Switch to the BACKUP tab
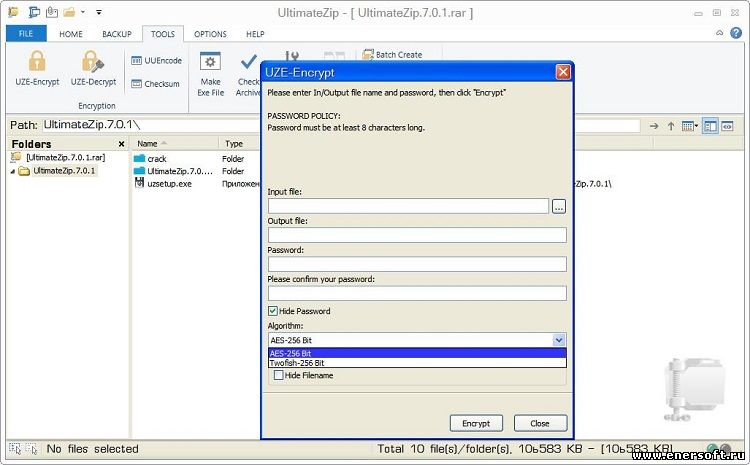This screenshot has height=465, width=750. [x=117, y=34]
